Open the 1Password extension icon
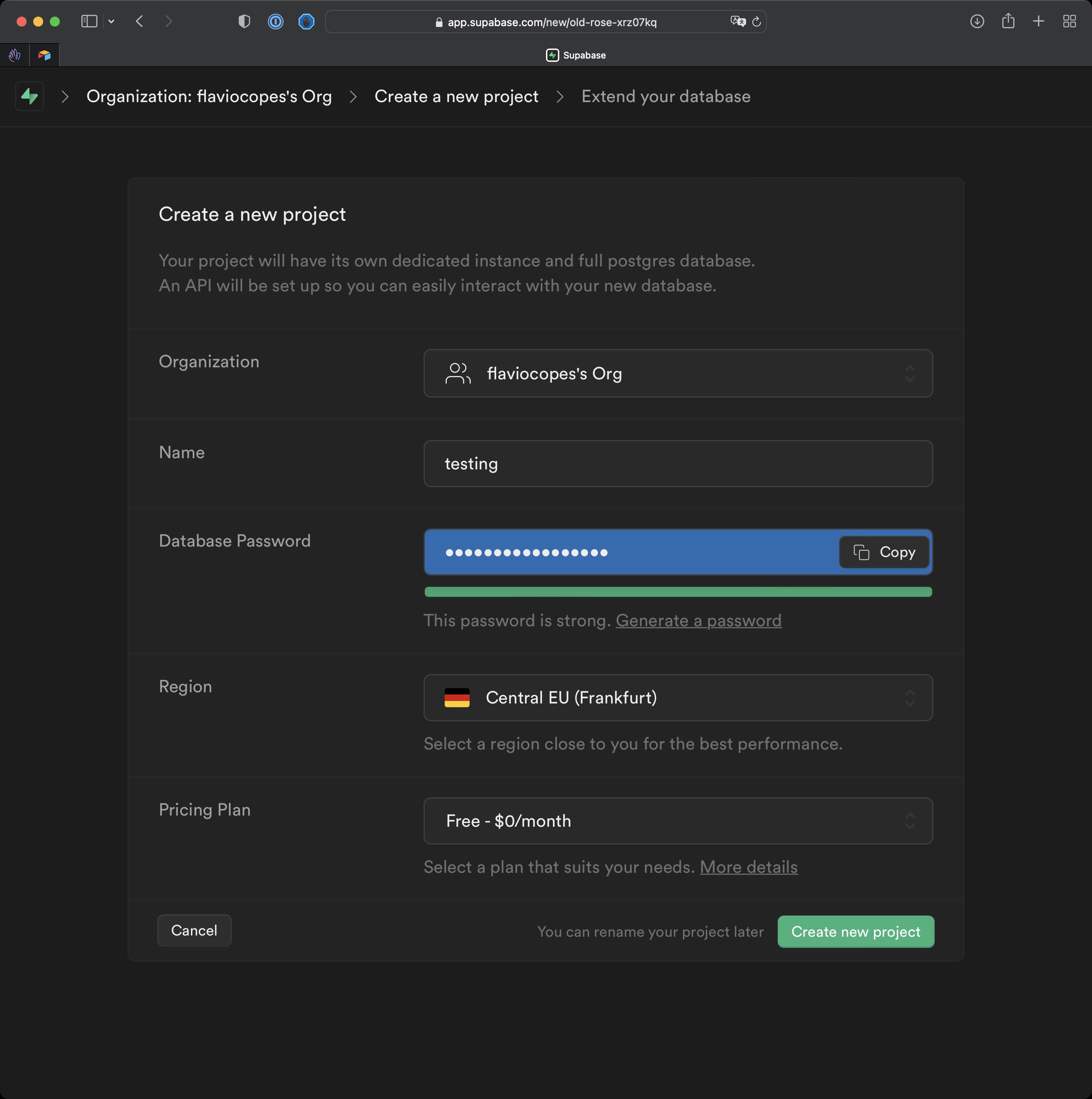The width and height of the screenshot is (1092, 1099). [x=275, y=22]
